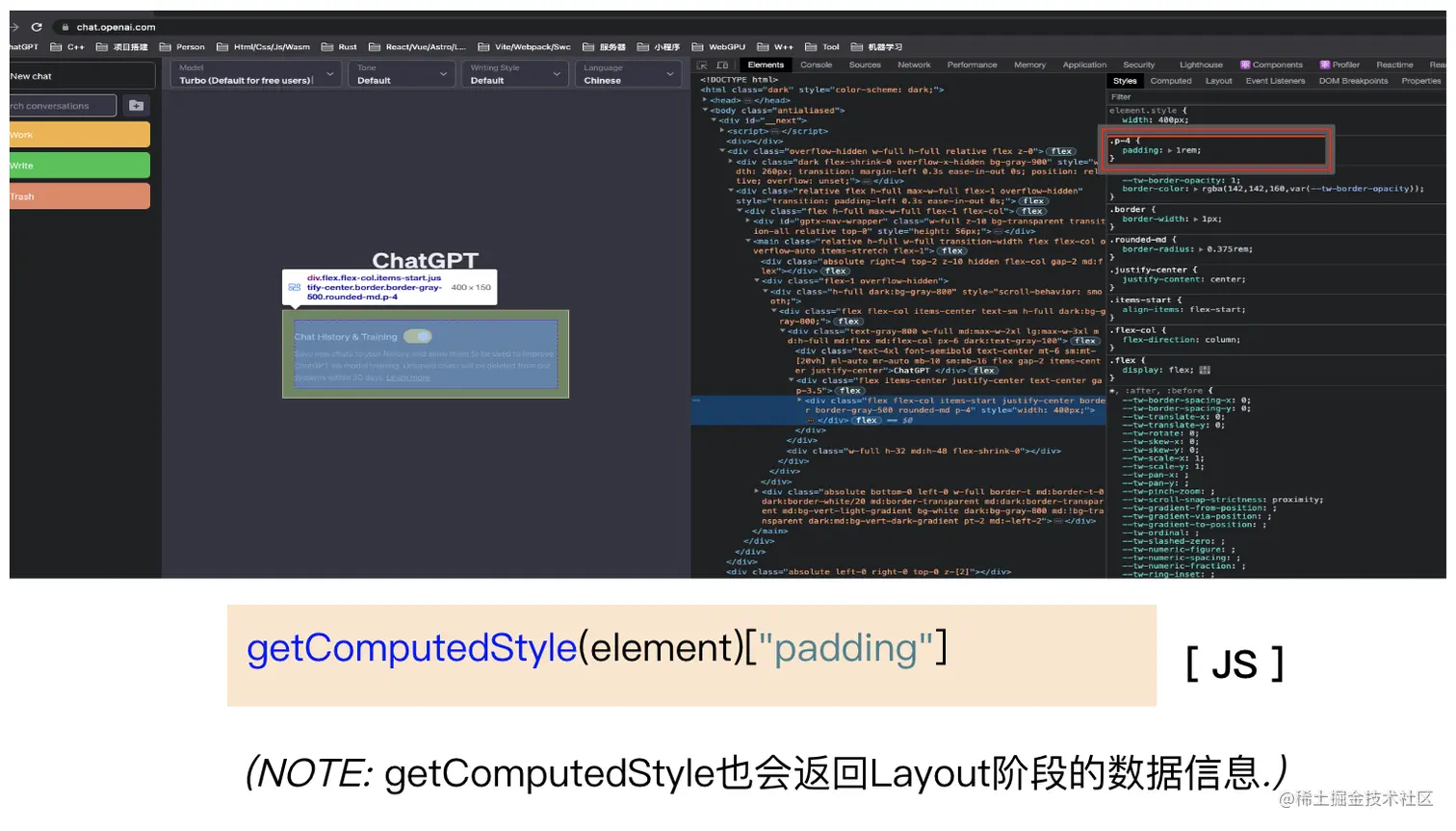Select the Computed sidebar tab
The image size is (1456, 831).
tap(1170, 81)
